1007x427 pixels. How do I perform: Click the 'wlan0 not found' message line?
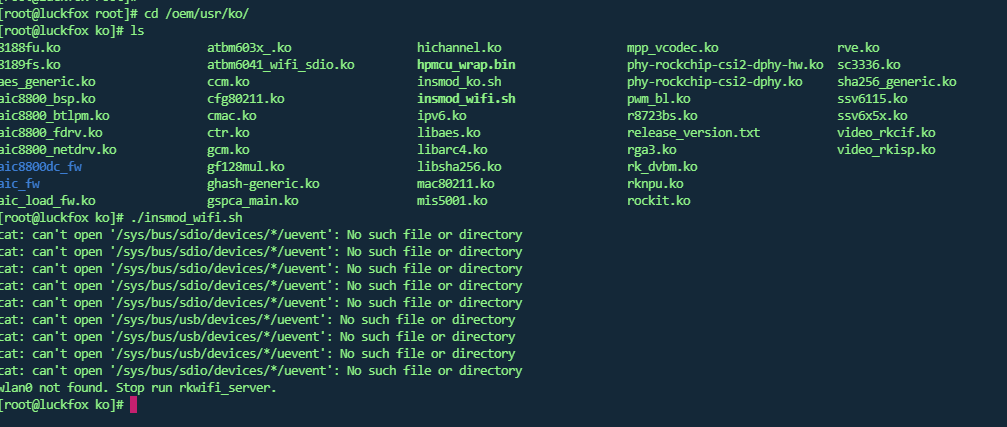tap(138, 388)
